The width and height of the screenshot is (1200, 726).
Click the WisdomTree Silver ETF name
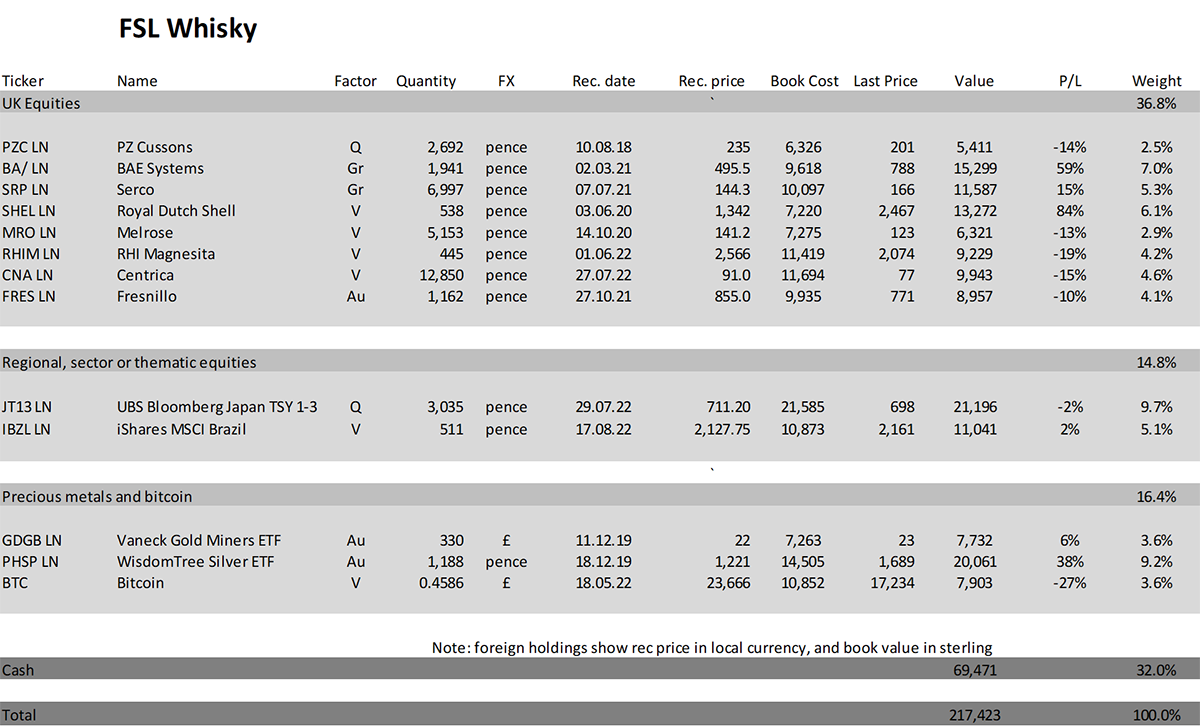pyautogui.click(x=196, y=561)
